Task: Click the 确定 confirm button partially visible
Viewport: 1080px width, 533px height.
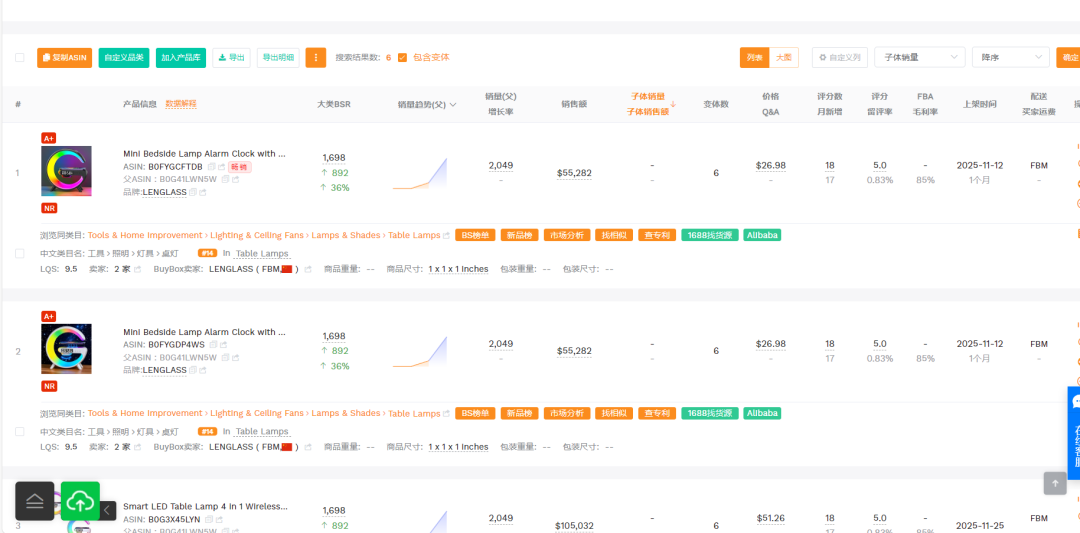Action: (x=1068, y=58)
